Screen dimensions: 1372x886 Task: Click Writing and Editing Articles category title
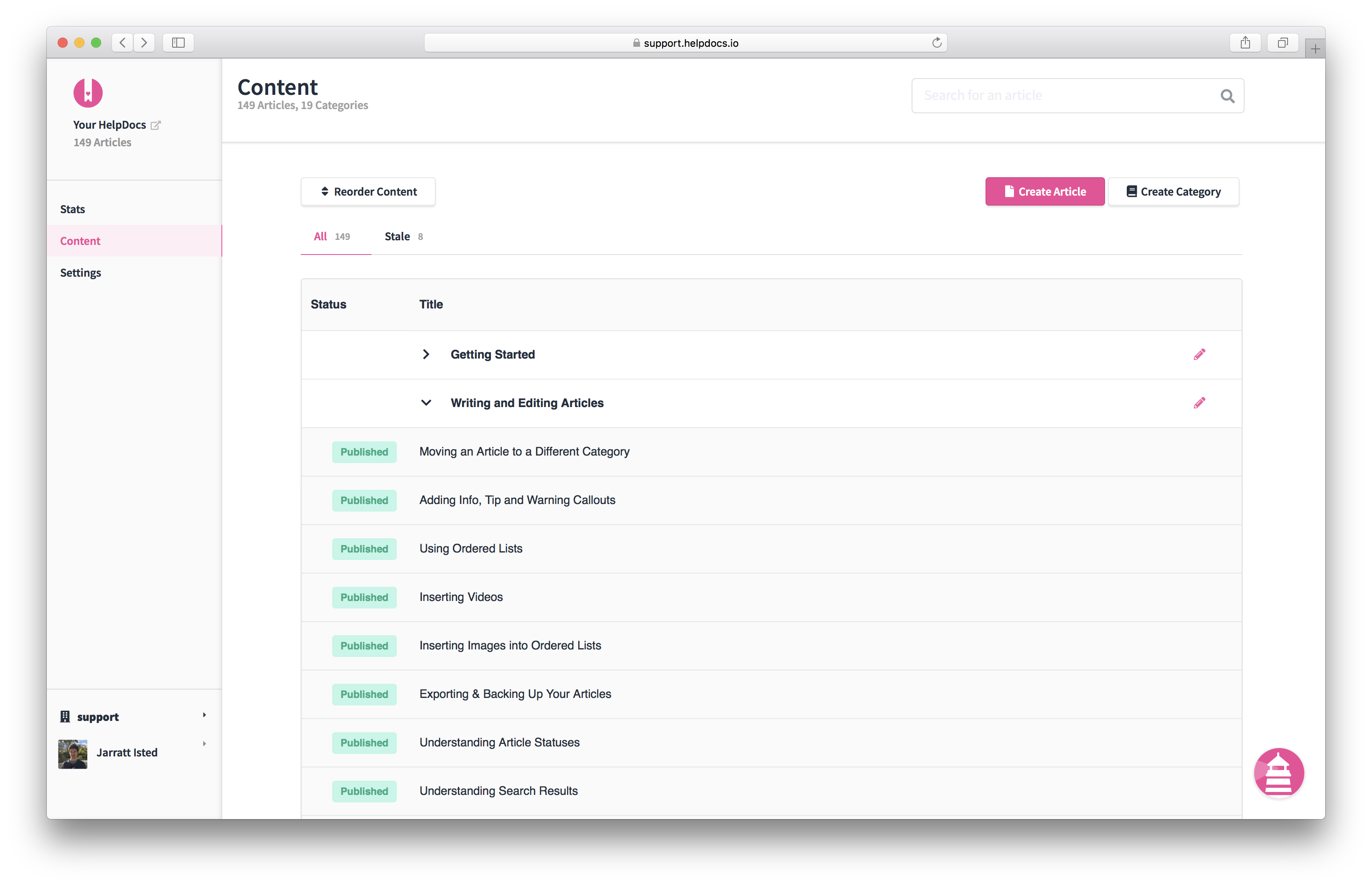pos(527,403)
